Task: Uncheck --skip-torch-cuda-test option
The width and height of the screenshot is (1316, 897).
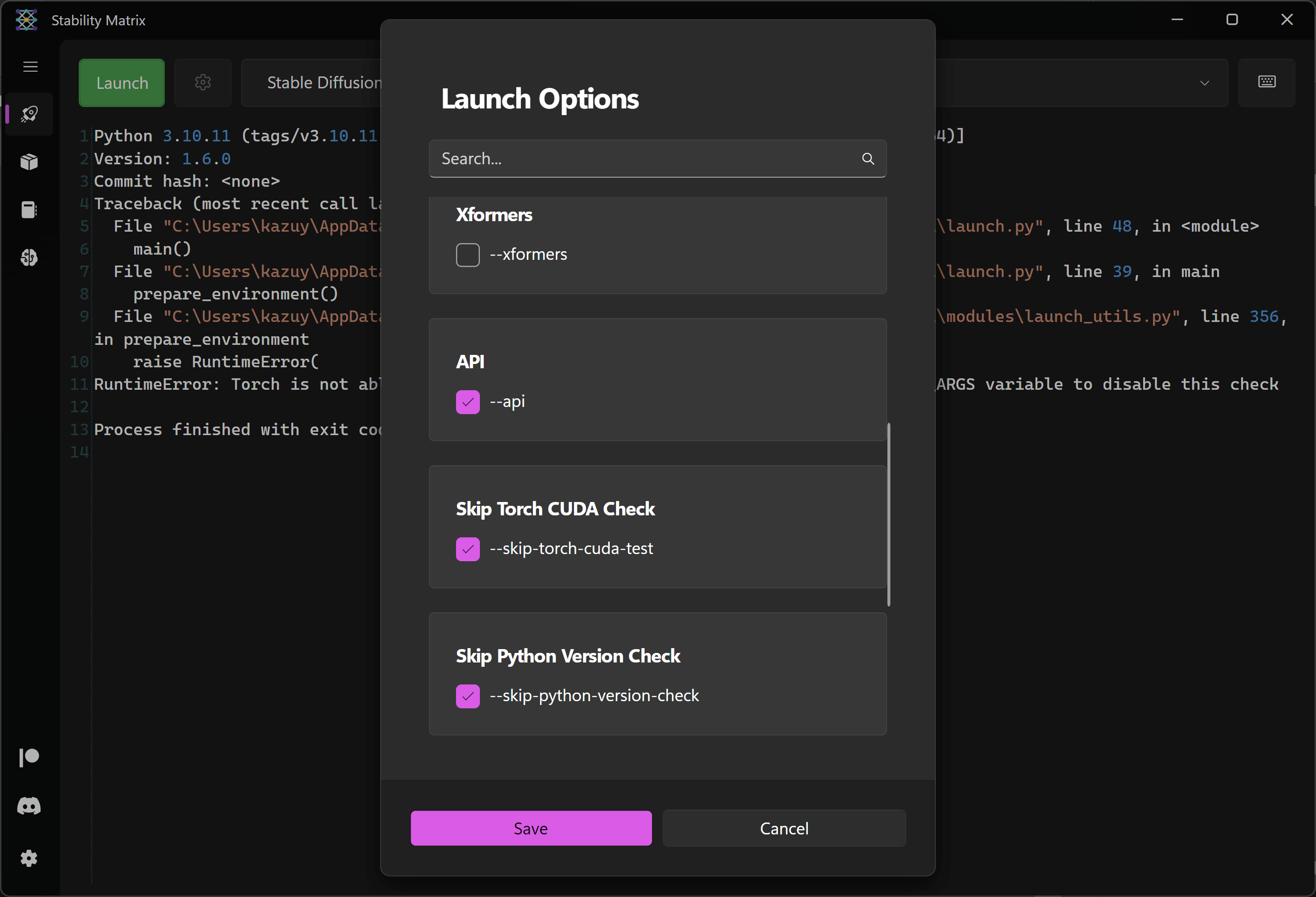Action: [x=468, y=549]
